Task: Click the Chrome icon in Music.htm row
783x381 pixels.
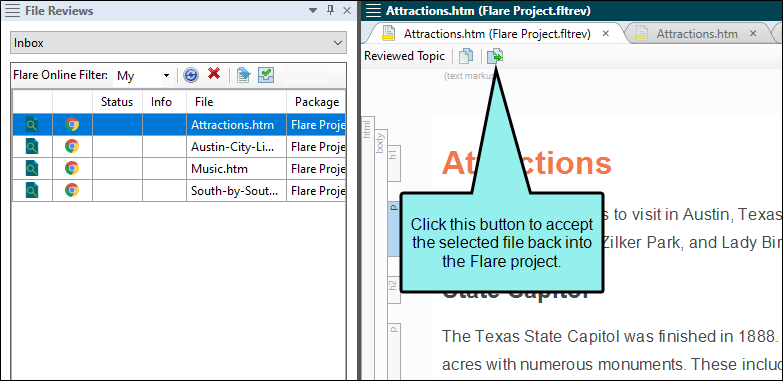Action: tap(72, 168)
